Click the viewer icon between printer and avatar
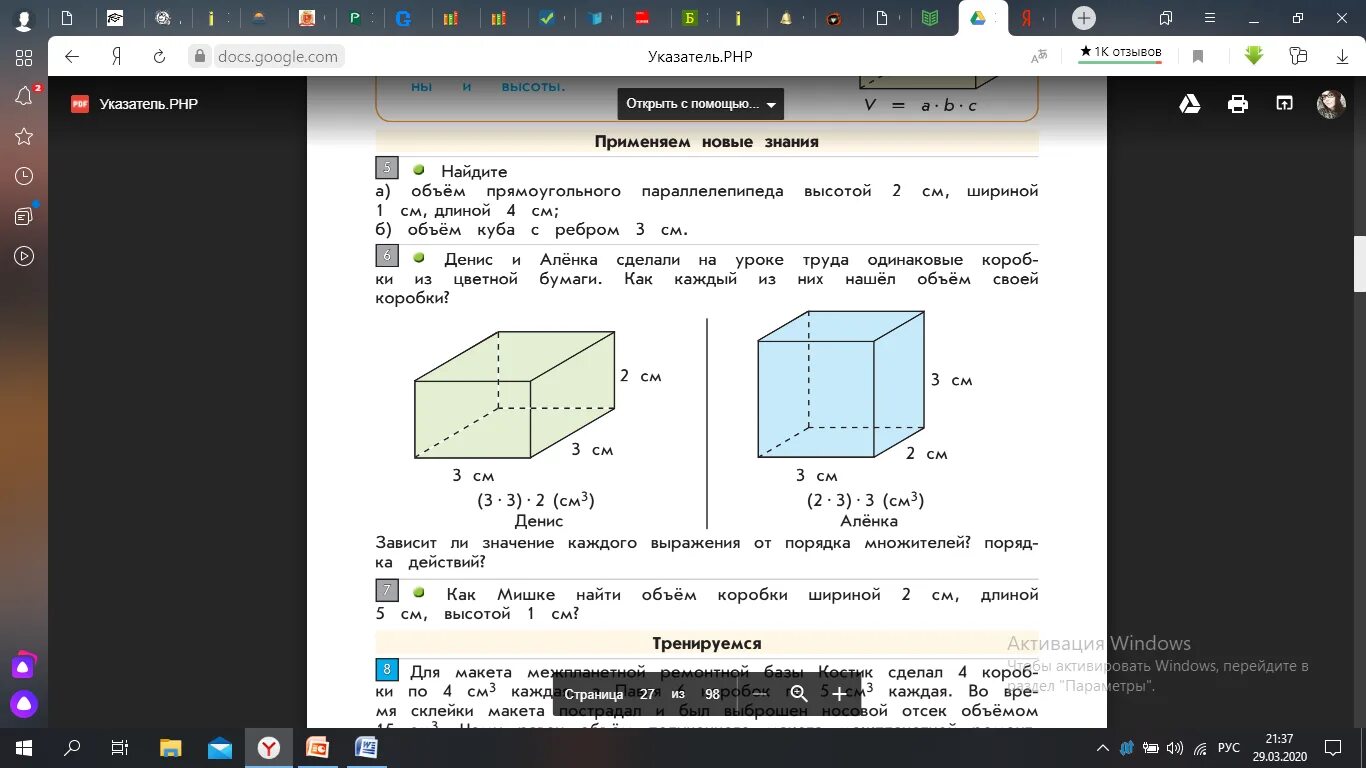Screen dimensions: 1366x768 tap(1284, 104)
